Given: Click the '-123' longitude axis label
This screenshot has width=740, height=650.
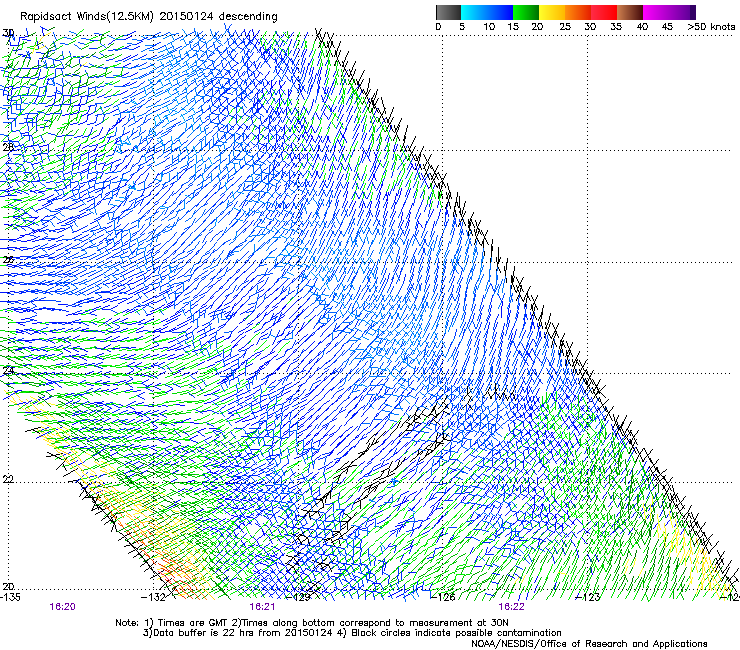Looking at the screenshot, I should click(x=588, y=597).
